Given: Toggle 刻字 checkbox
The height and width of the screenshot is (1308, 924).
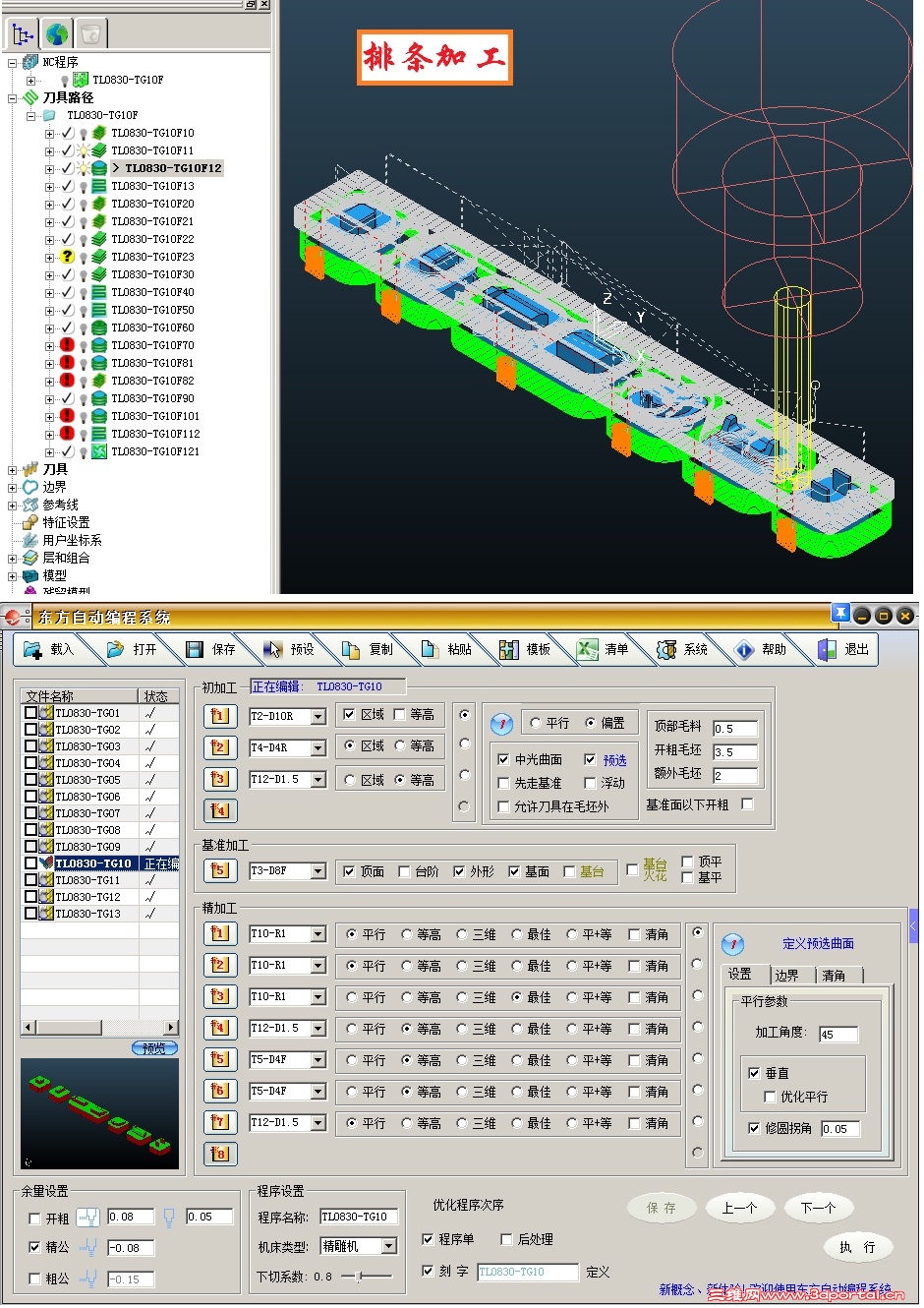Looking at the screenshot, I should (428, 1271).
